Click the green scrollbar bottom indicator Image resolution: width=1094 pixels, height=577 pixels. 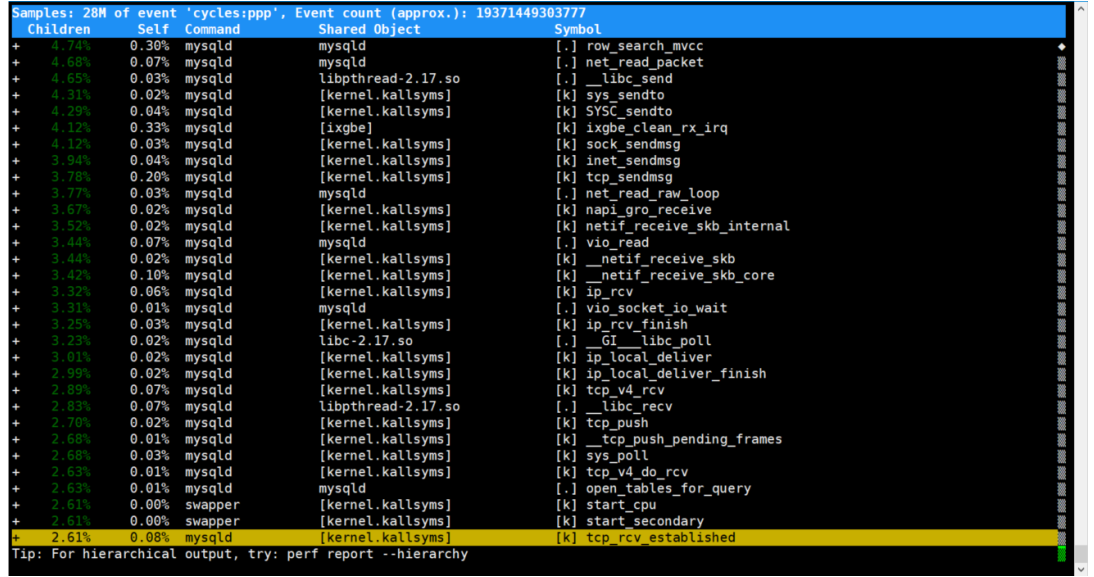(1061, 554)
